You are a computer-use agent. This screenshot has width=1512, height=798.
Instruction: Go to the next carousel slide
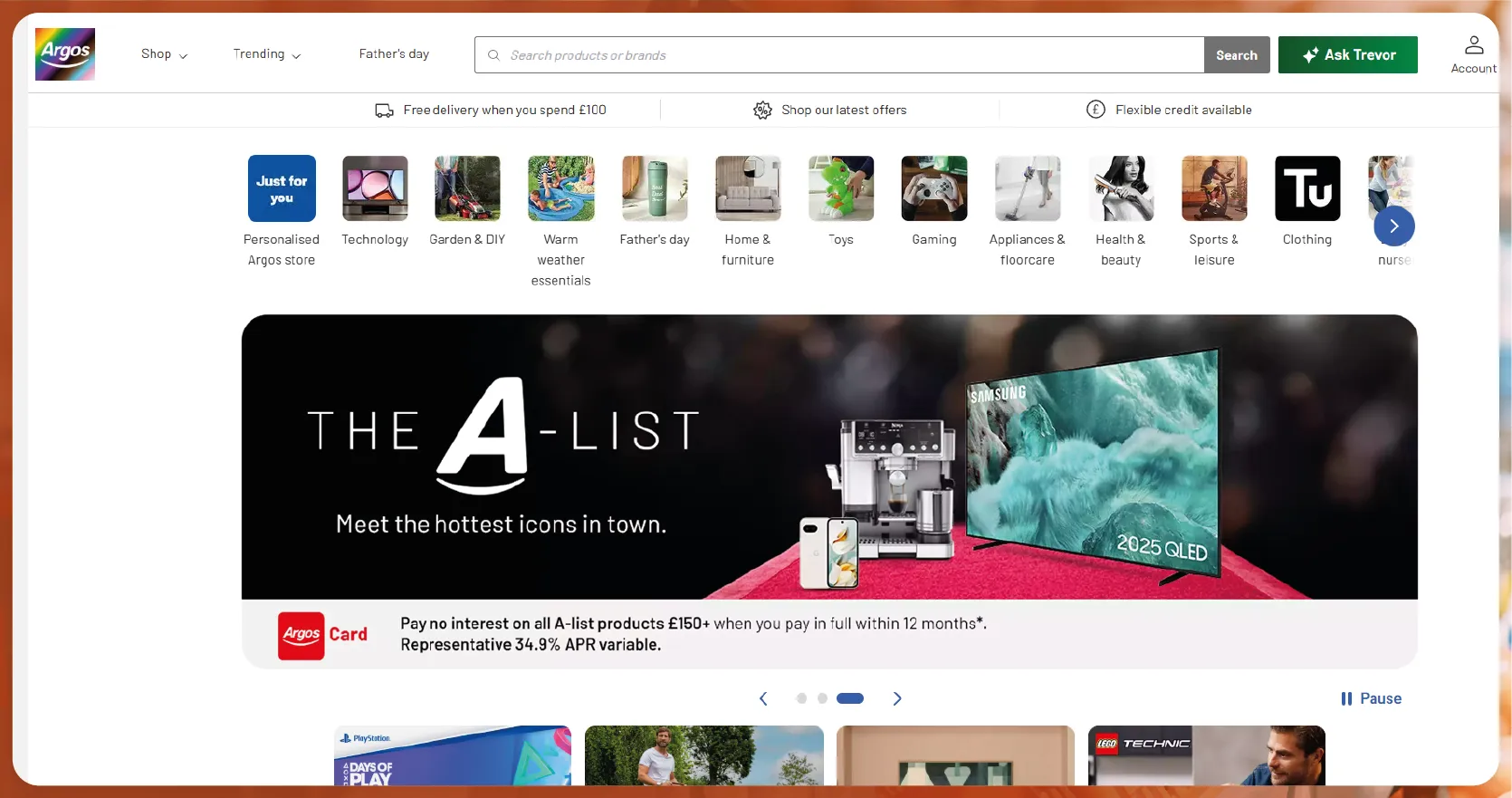(897, 698)
